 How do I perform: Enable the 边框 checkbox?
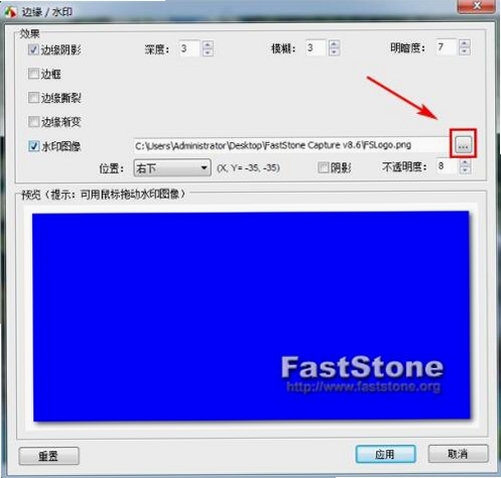coord(33,74)
